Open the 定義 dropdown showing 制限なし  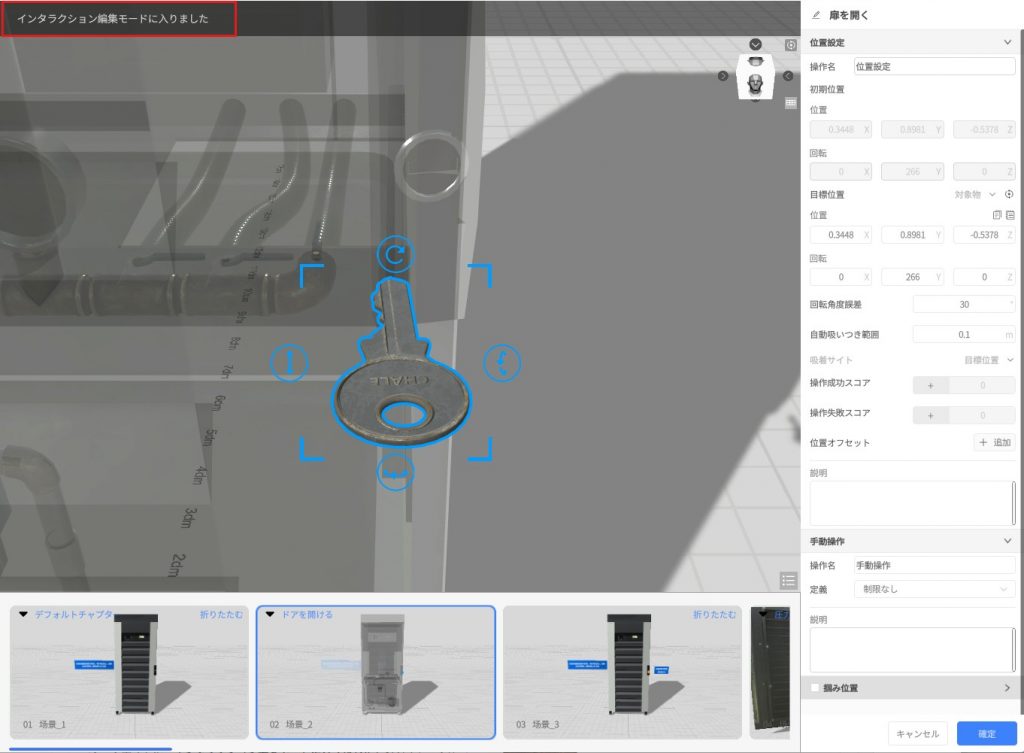pos(935,589)
